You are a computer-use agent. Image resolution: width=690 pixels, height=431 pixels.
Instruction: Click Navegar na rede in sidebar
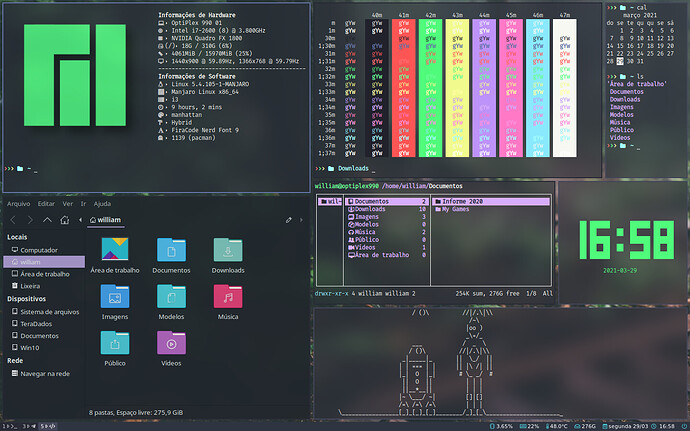(x=44, y=373)
